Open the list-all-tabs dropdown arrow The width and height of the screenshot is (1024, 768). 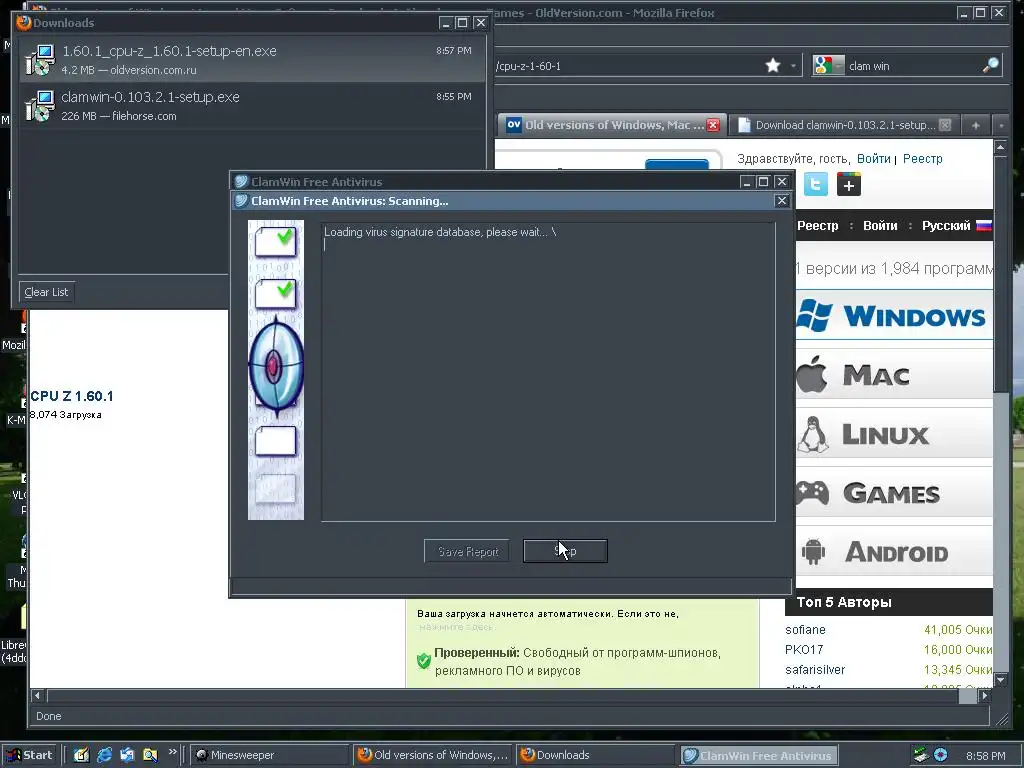click(1000, 125)
